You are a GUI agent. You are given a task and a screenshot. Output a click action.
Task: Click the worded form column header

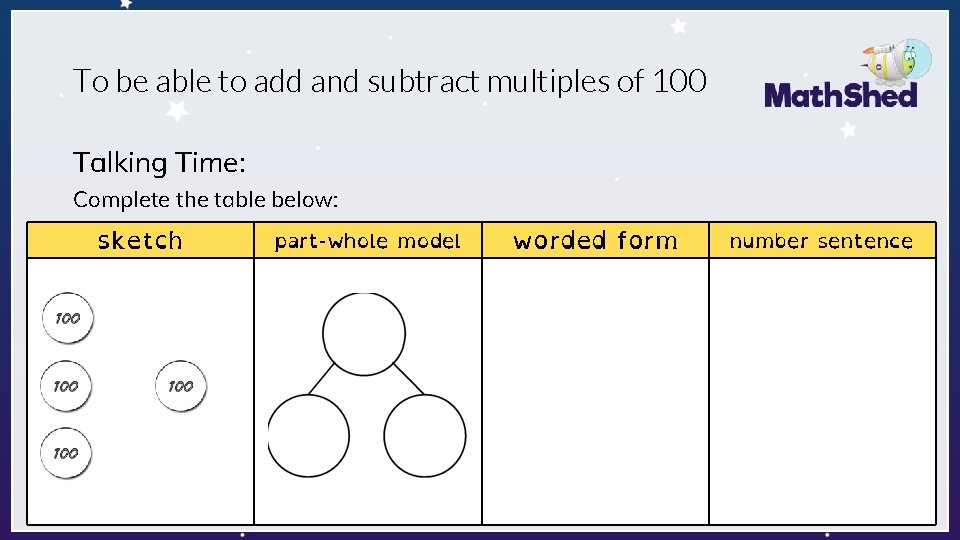(595, 240)
